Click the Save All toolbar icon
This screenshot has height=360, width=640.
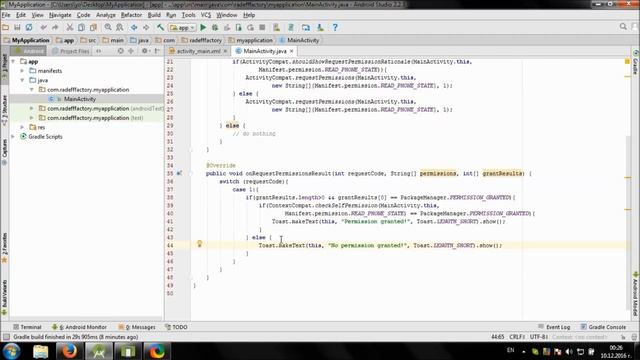(17, 28)
